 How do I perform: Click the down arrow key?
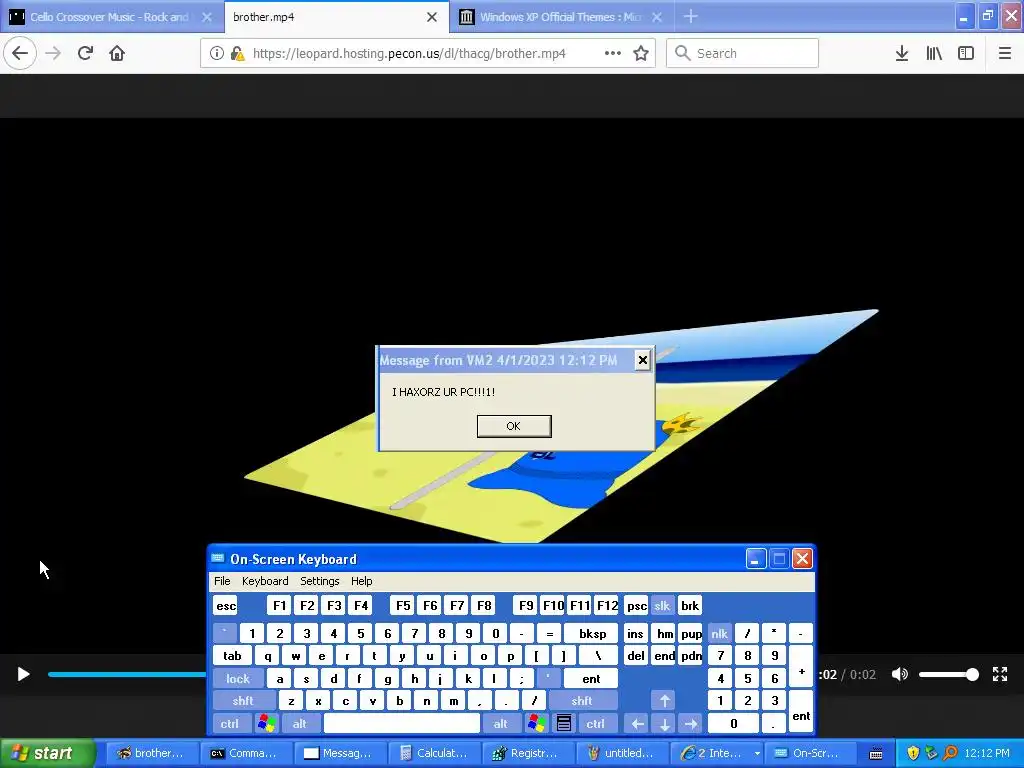point(664,724)
